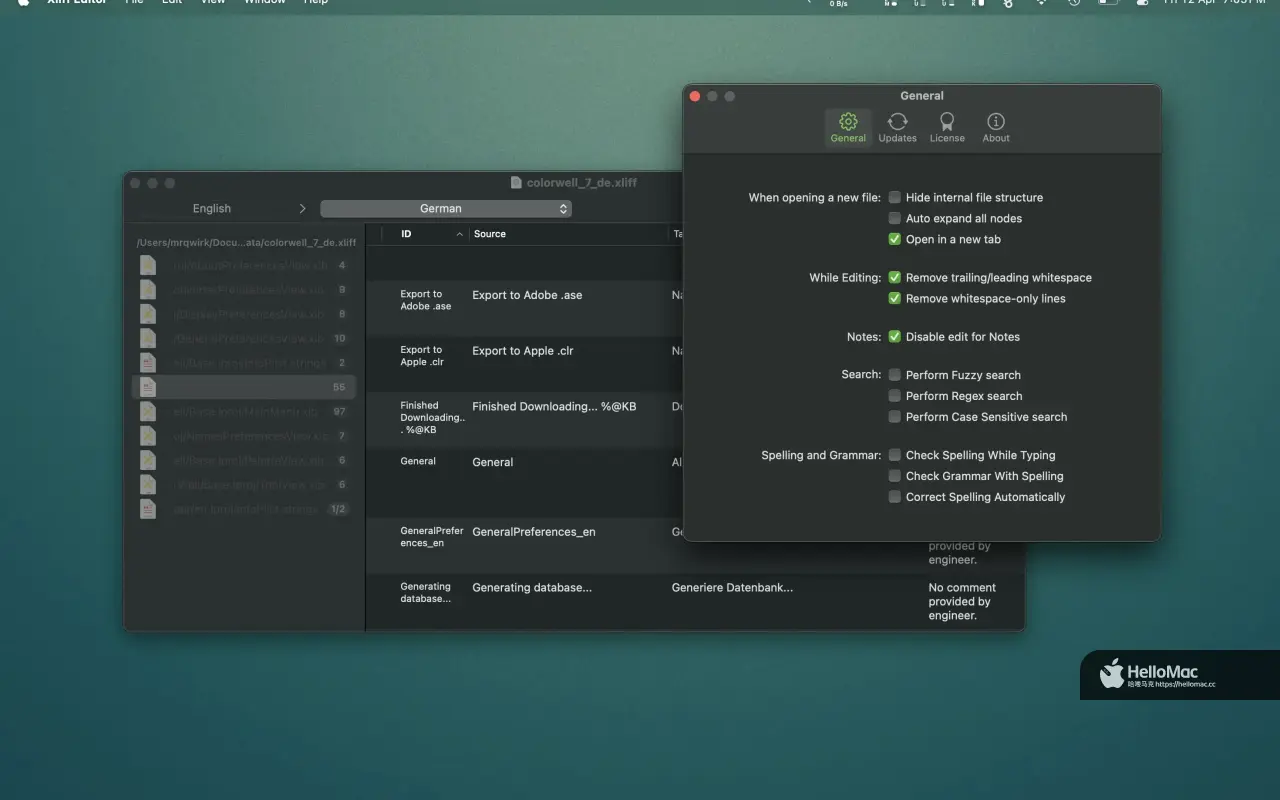Select the file path header in sidebar

click(246, 243)
